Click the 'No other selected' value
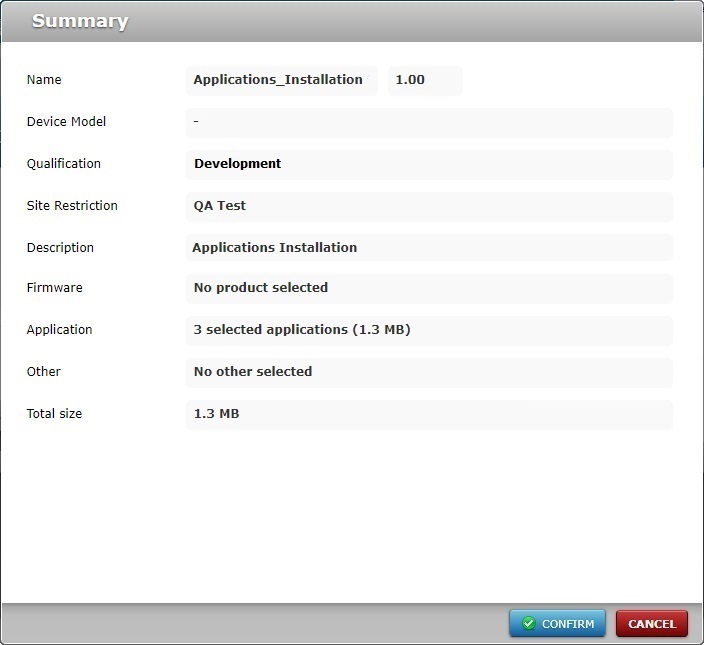The height and width of the screenshot is (645, 704). pyautogui.click(x=429, y=373)
